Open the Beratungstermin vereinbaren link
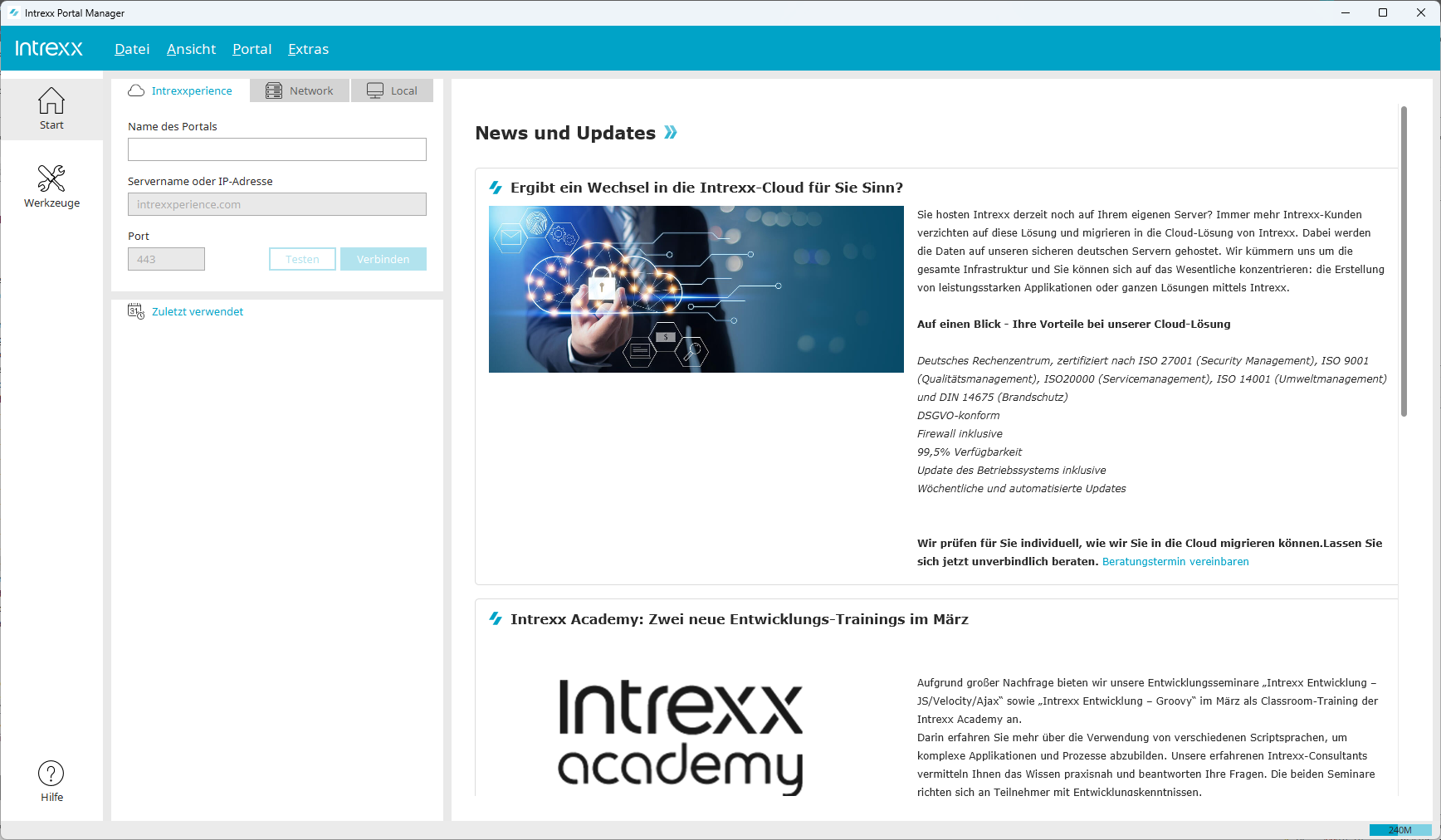Image resolution: width=1441 pixels, height=840 pixels. [x=1175, y=562]
